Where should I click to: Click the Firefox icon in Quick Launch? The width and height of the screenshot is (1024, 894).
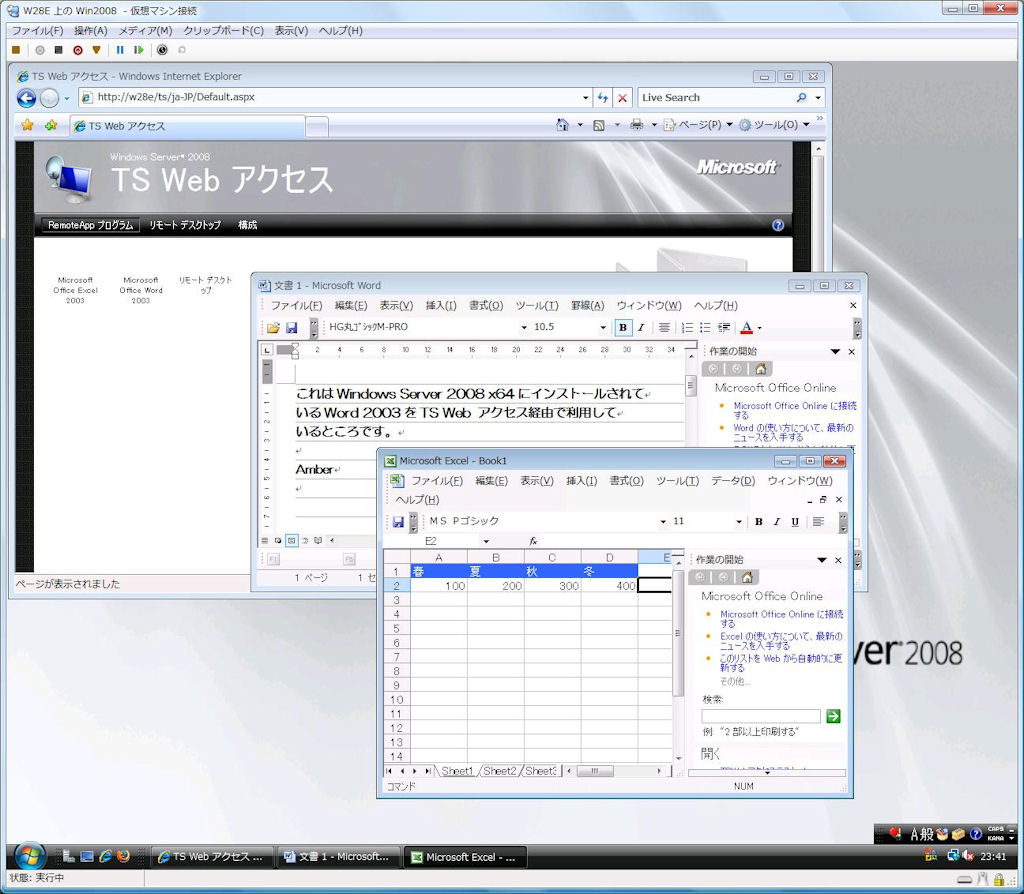[x=123, y=856]
